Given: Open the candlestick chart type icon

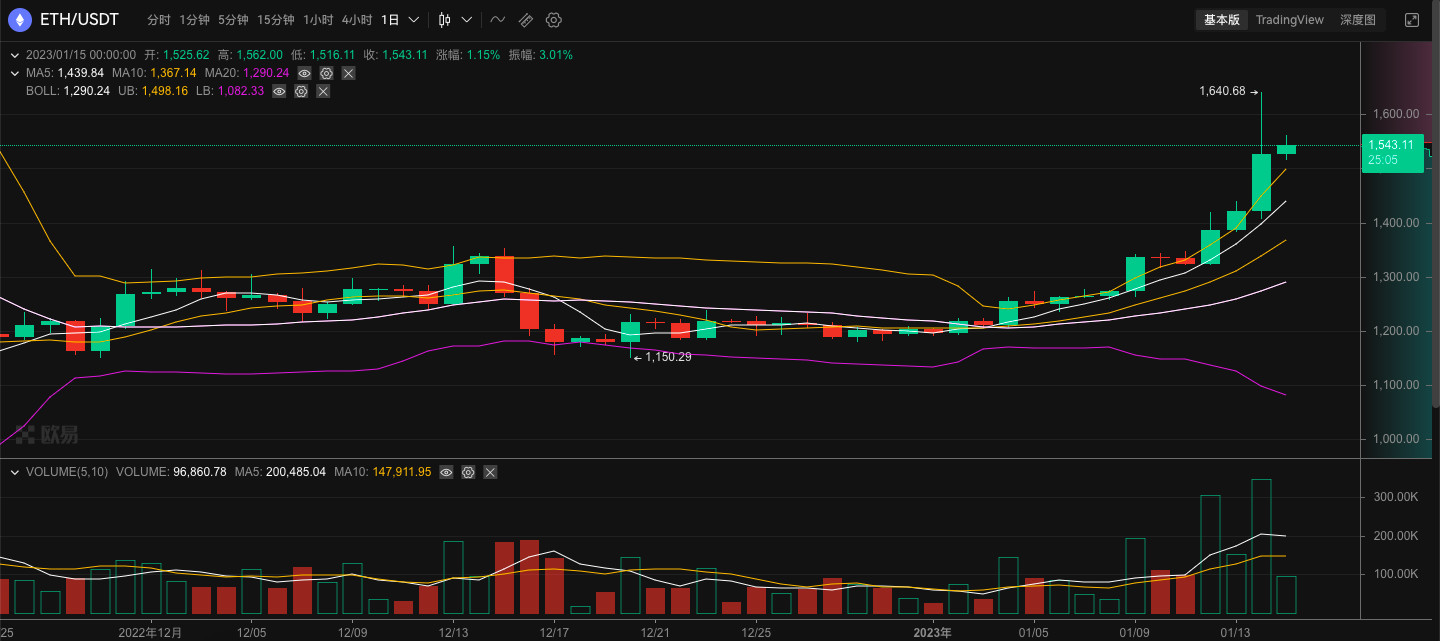Looking at the screenshot, I should click(x=445, y=20).
